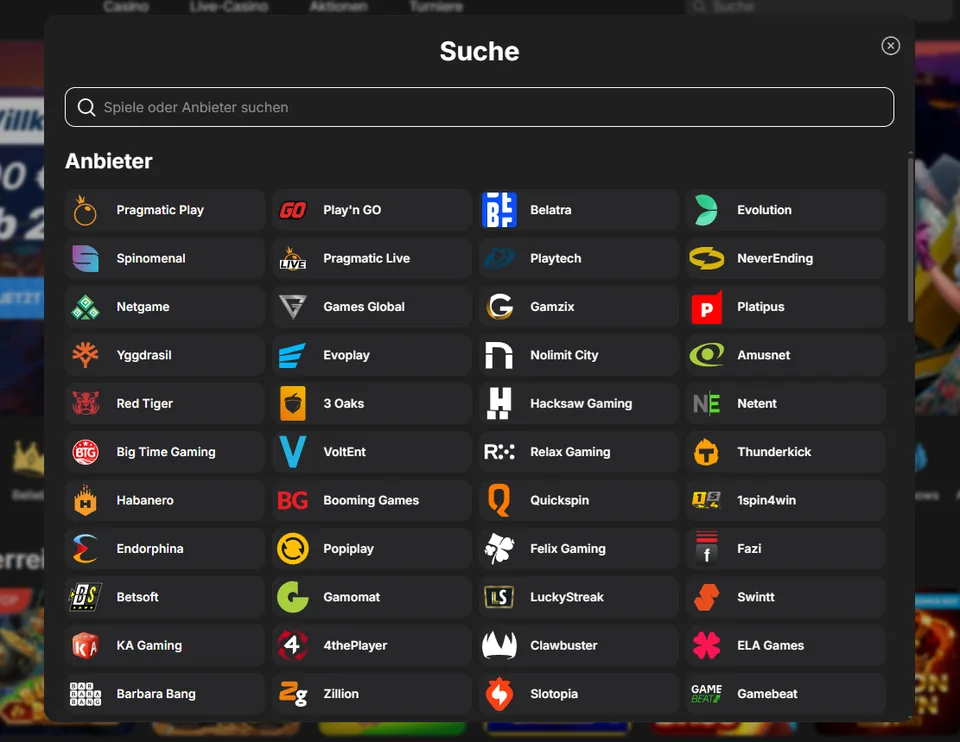The height and width of the screenshot is (742, 960).
Task: Click the NeverEnding yellow logo
Action: [x=706, y=258]
